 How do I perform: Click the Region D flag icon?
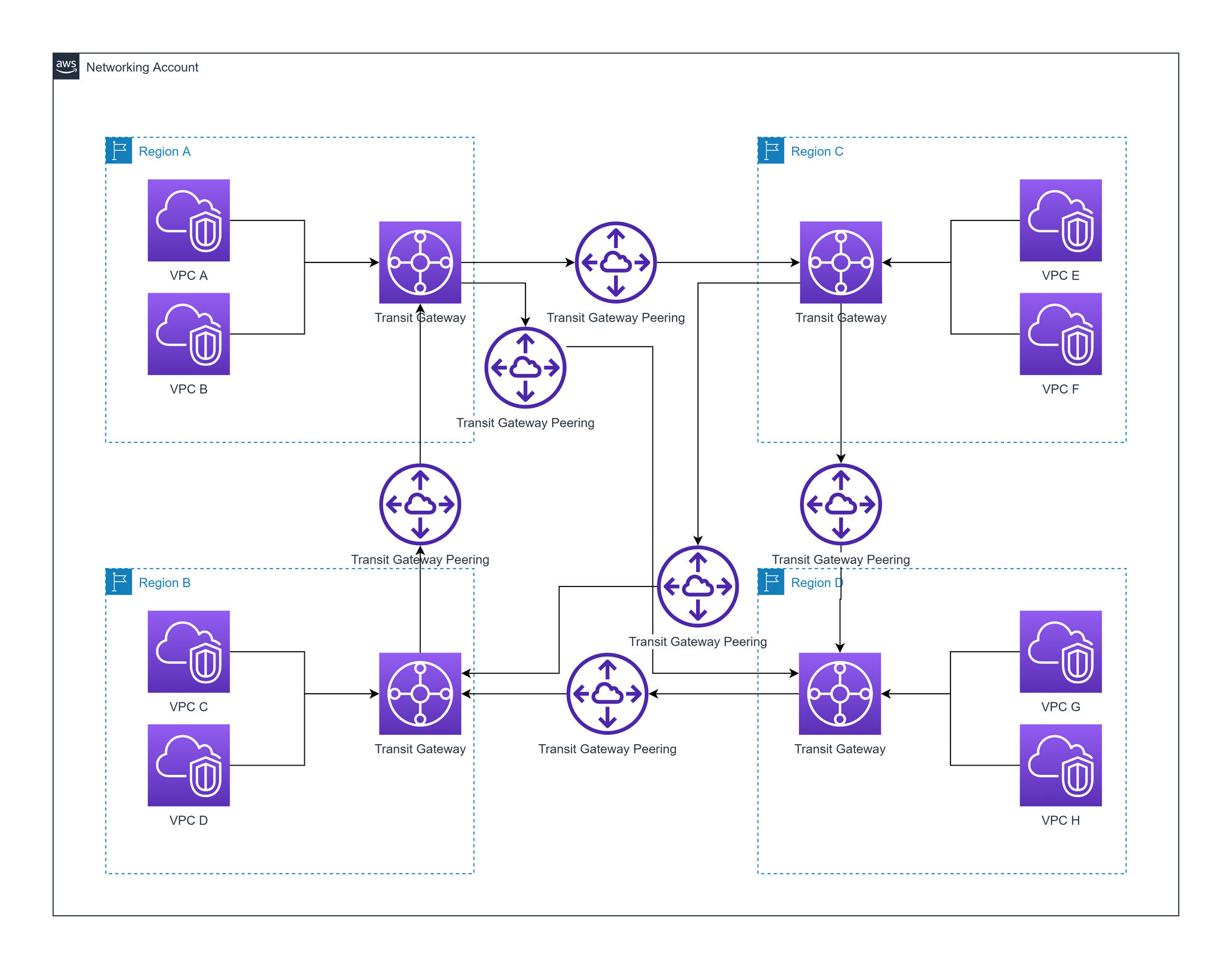(x=771, y=582)
